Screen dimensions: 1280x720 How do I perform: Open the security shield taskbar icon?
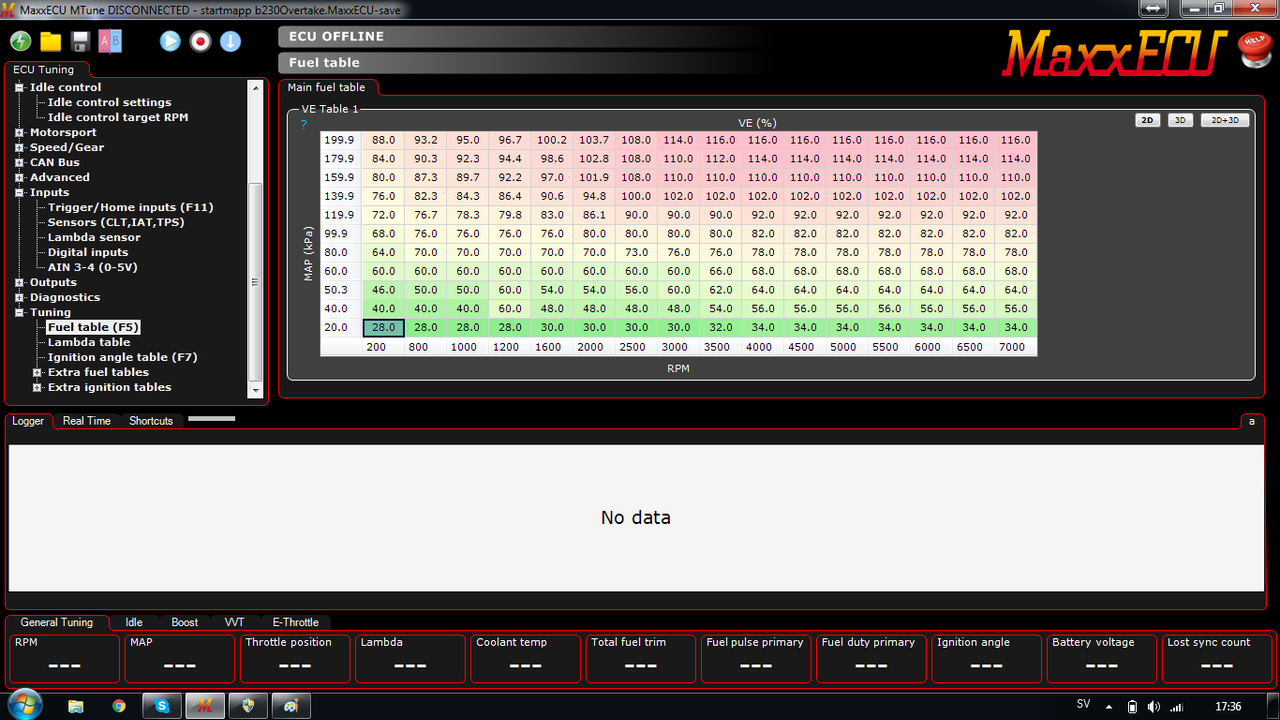248,705
